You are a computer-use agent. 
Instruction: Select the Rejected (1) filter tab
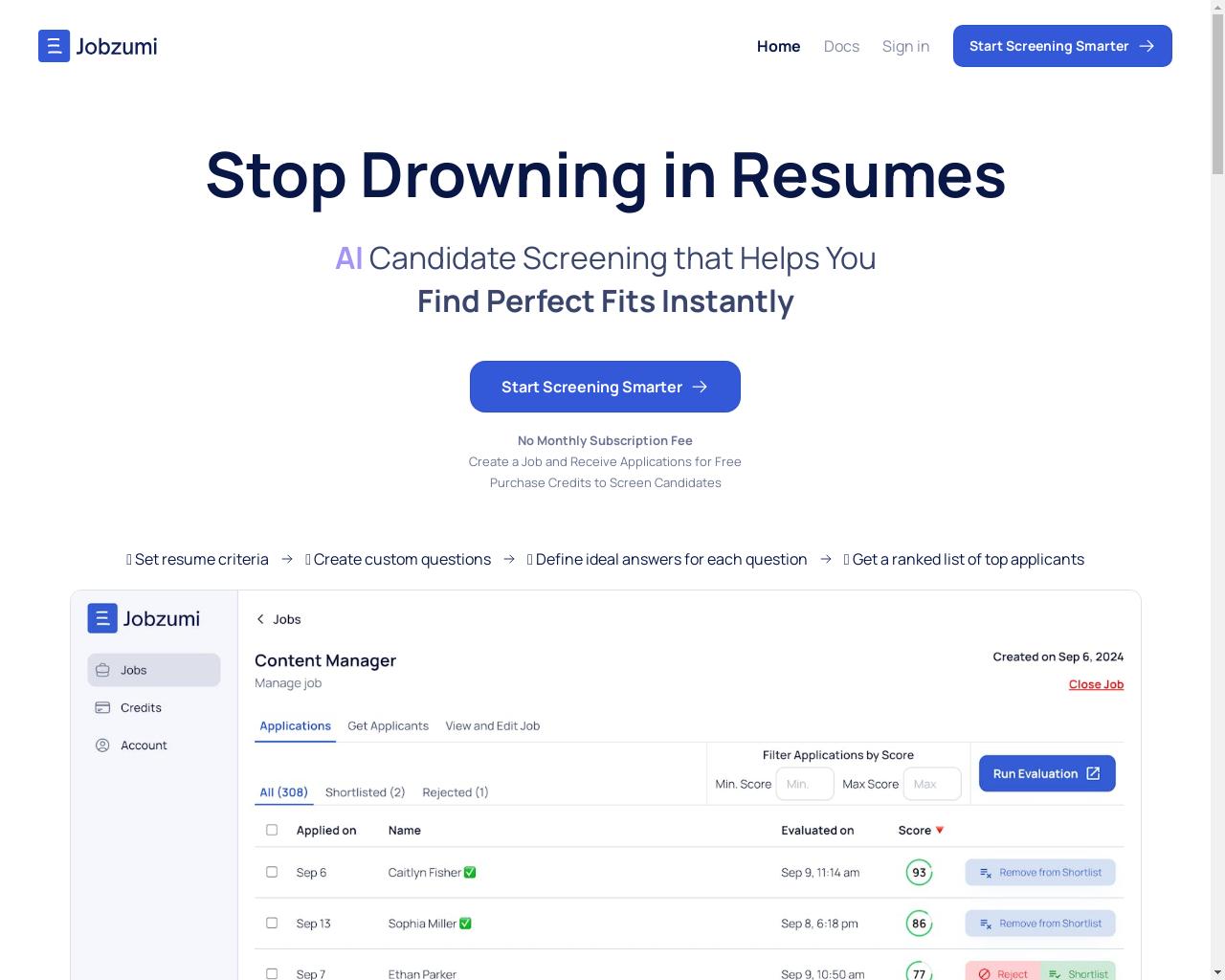point(455,792)
